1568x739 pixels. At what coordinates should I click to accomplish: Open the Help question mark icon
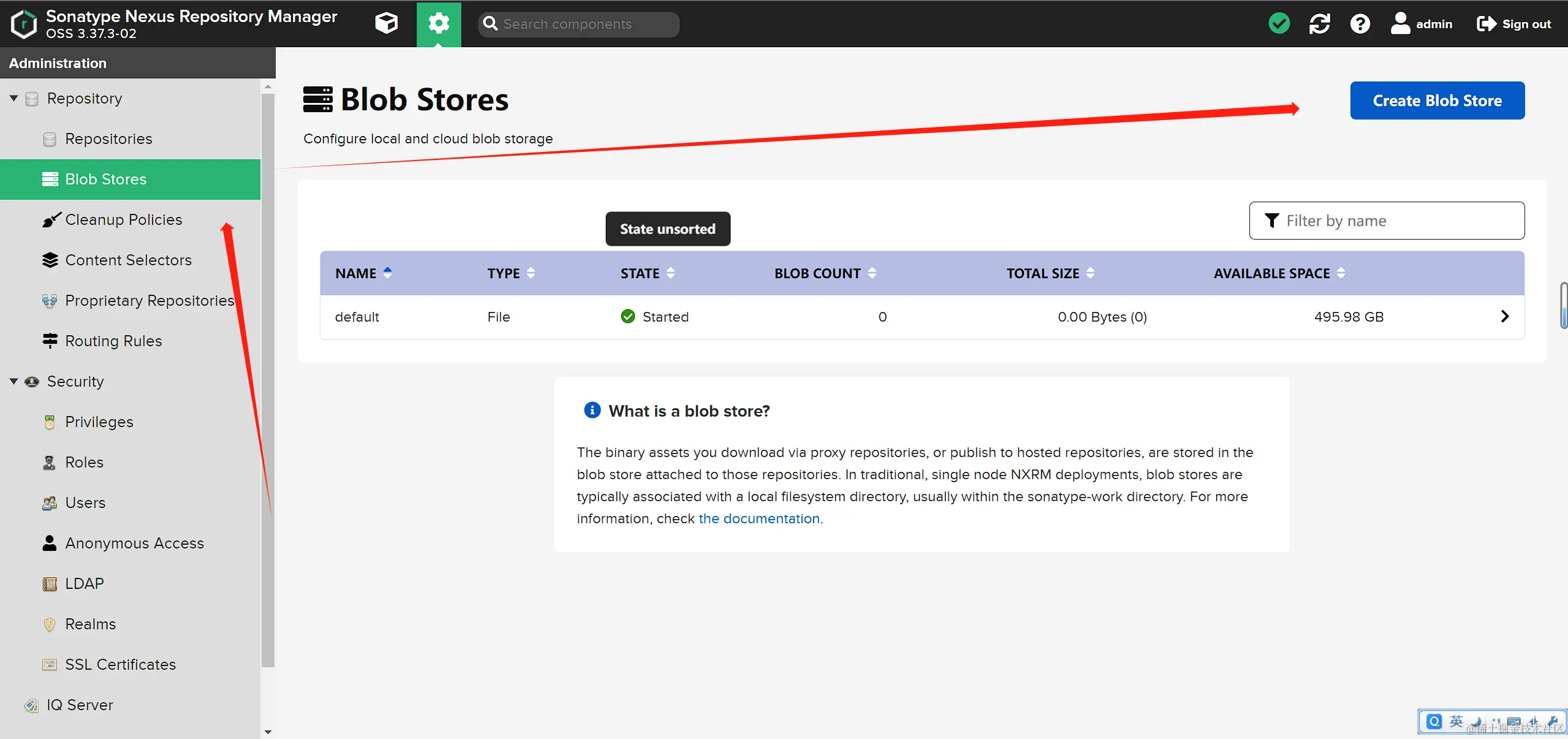(1360, 24)
